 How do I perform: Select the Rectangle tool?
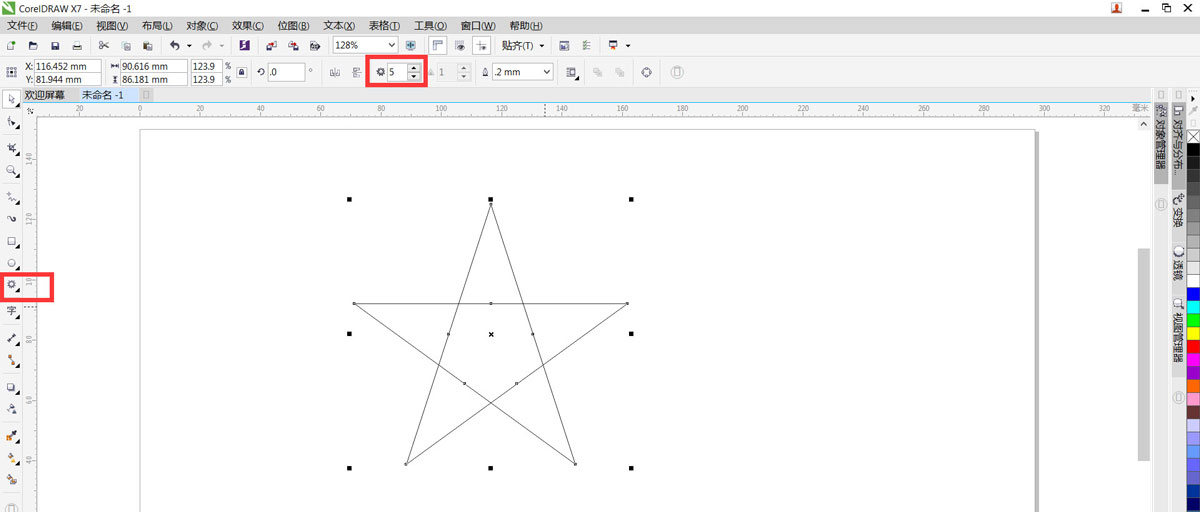[12, 242]
